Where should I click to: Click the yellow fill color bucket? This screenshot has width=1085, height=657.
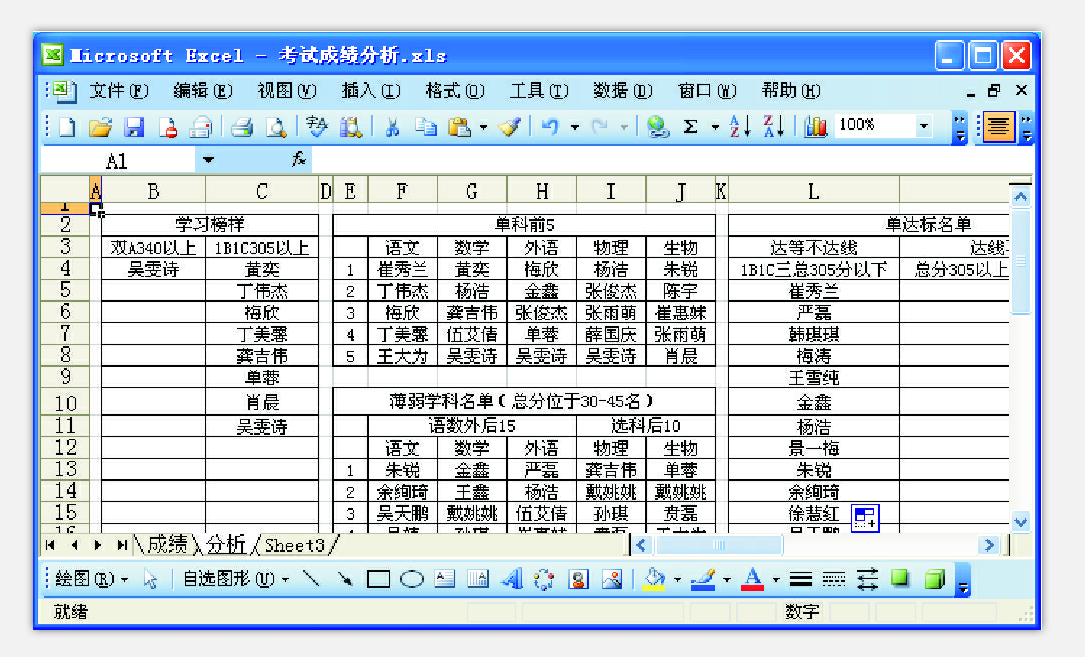pos(654,579)
